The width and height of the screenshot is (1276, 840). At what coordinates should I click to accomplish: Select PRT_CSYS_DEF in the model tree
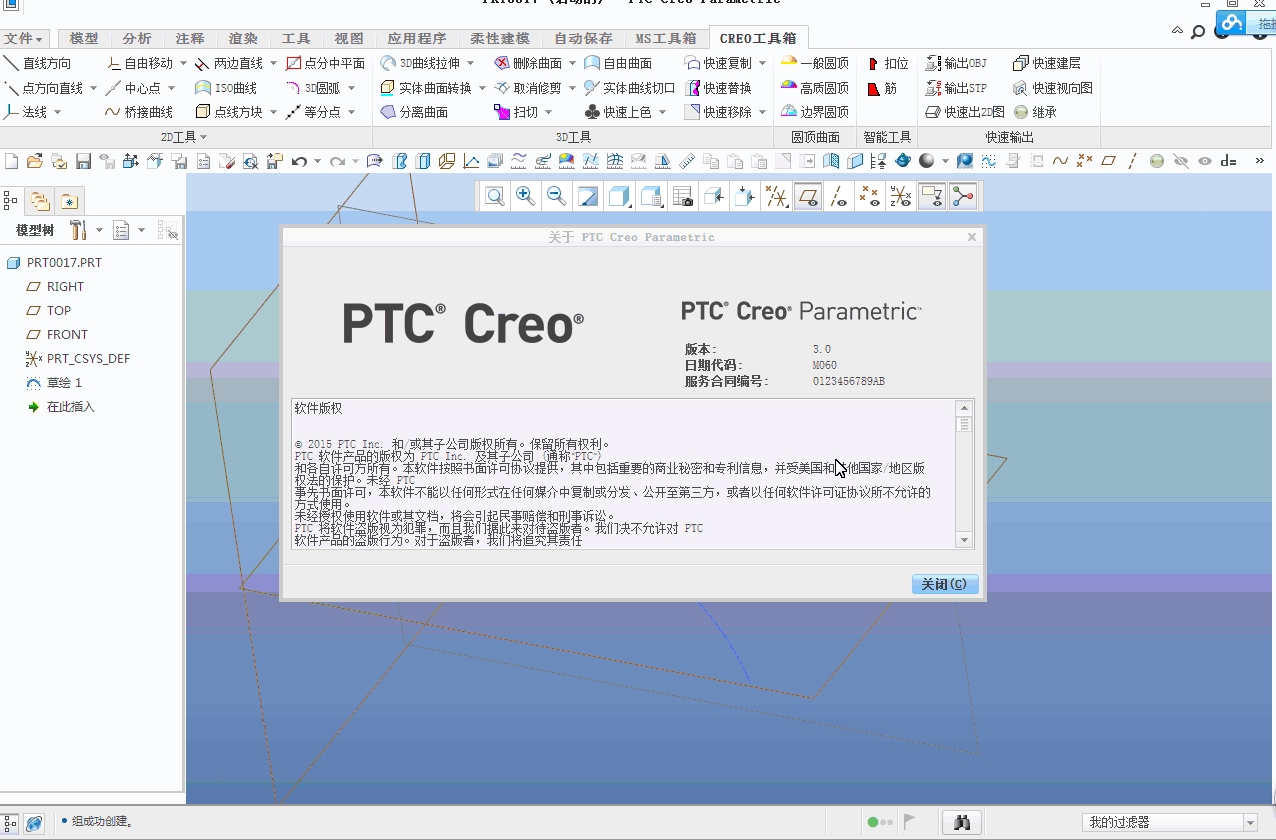pyautogui.click(x=88, y=359)
